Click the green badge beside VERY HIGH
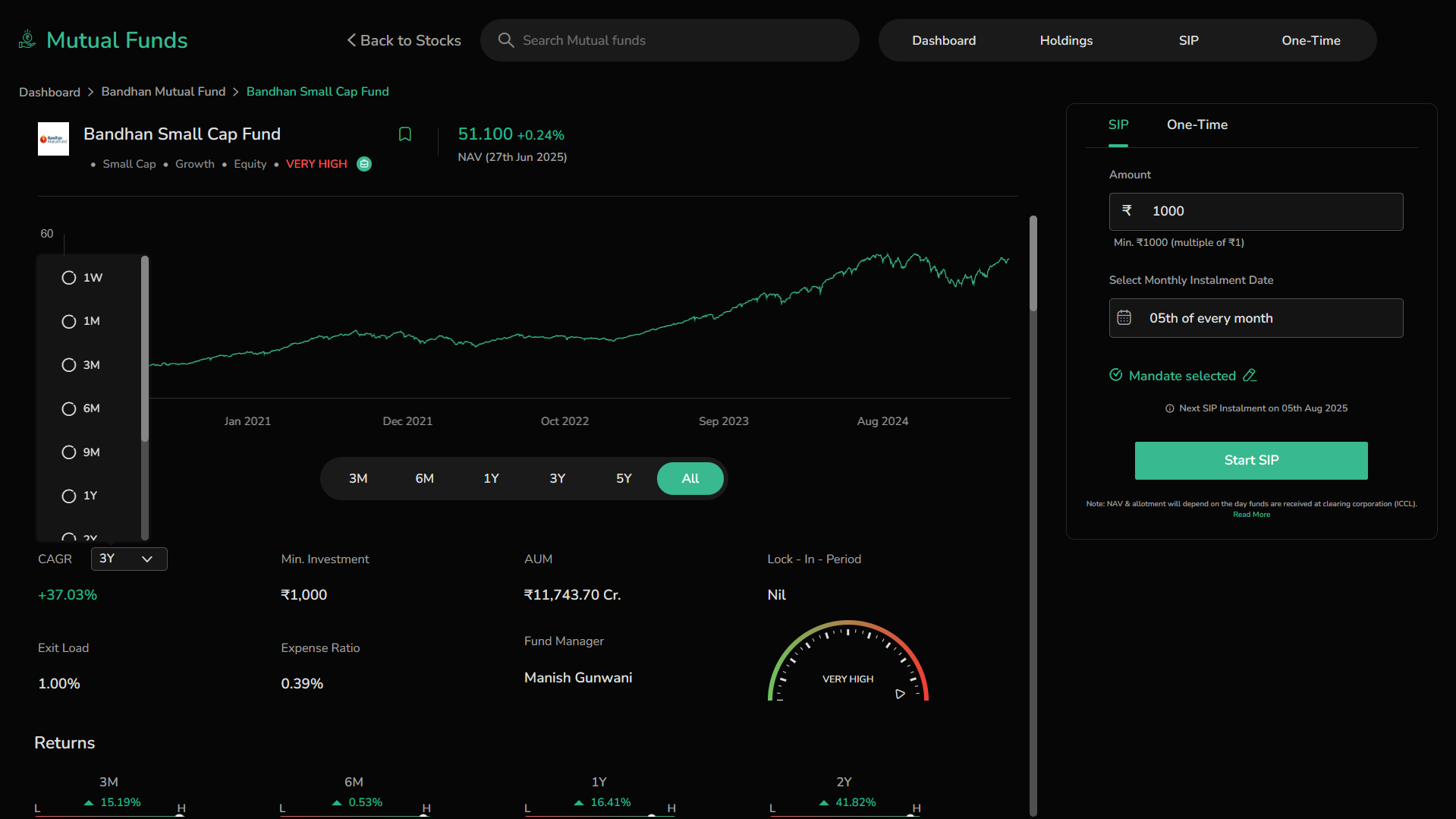The width and height of the screenshot is (1456, 819). point(364,164)
